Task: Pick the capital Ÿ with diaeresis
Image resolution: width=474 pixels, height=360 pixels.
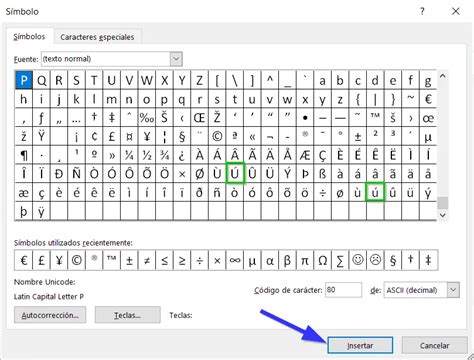Action: [x=41, y=136]
